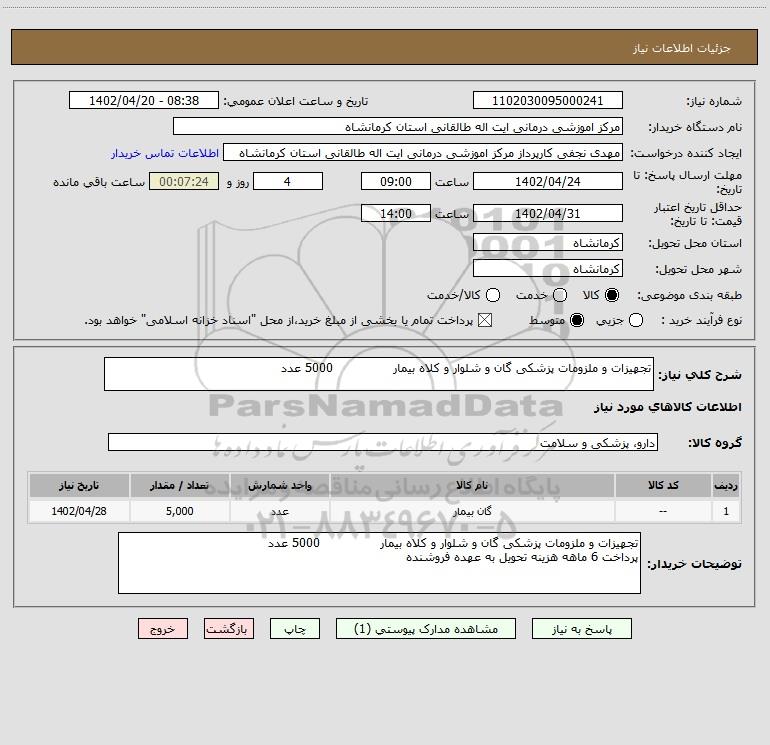The height and width of the screenshot is (745, 770).
Task: Click the پاسخ به نیاز button
Action: click(x=581, y=629)
